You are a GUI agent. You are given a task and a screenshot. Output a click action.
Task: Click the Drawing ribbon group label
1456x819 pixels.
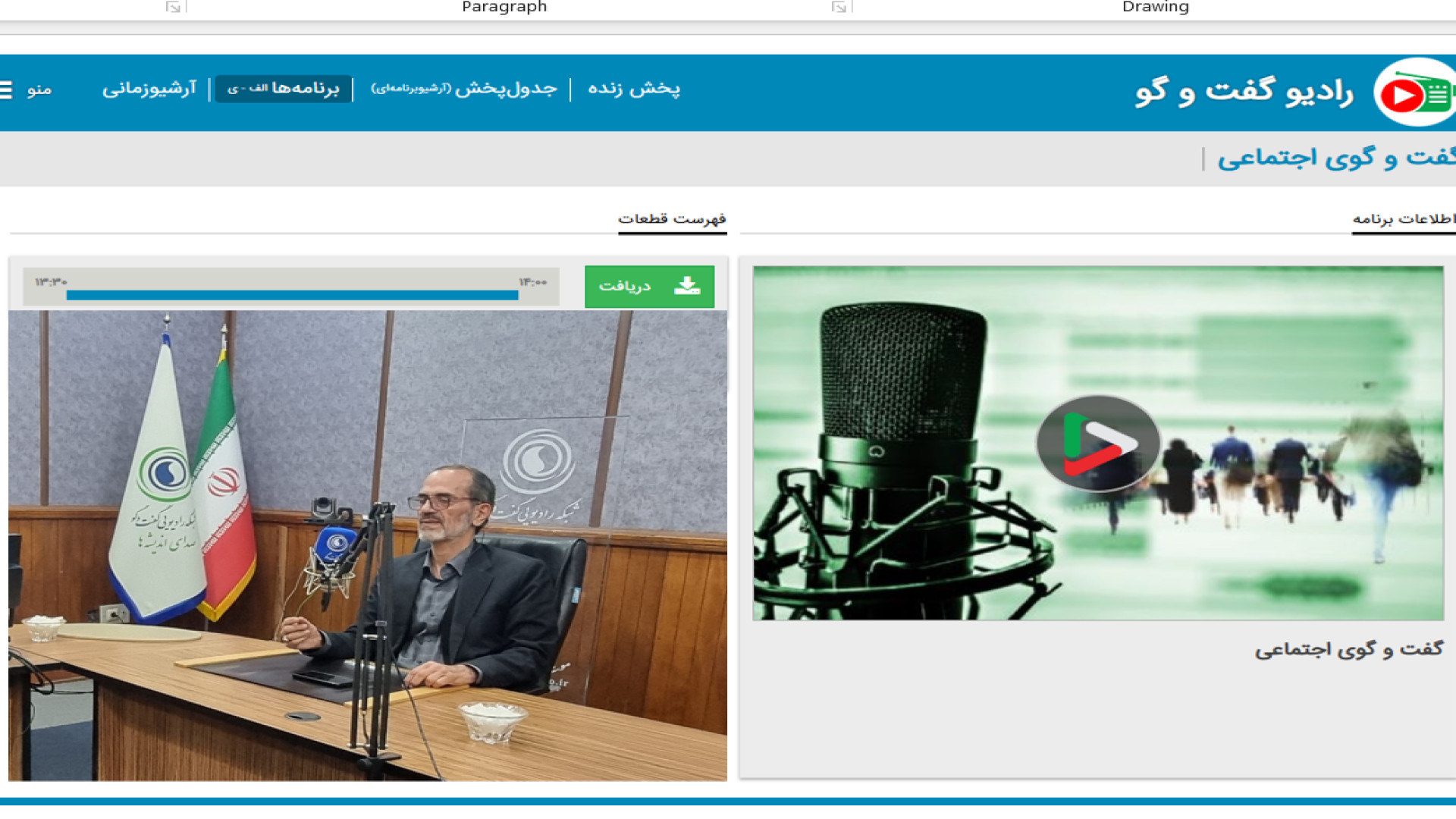(x=1155, y=7)
